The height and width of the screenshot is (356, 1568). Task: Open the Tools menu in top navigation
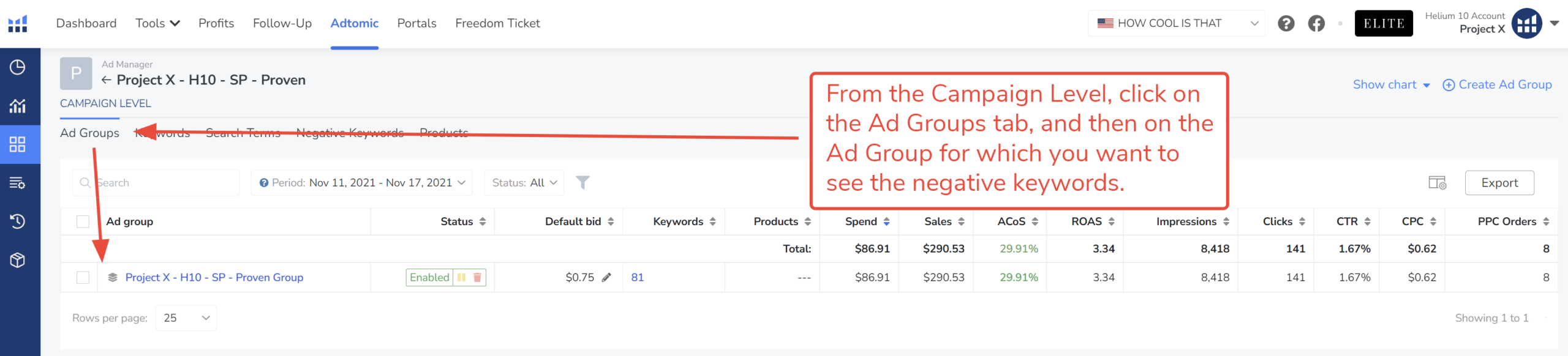(157, 23)
